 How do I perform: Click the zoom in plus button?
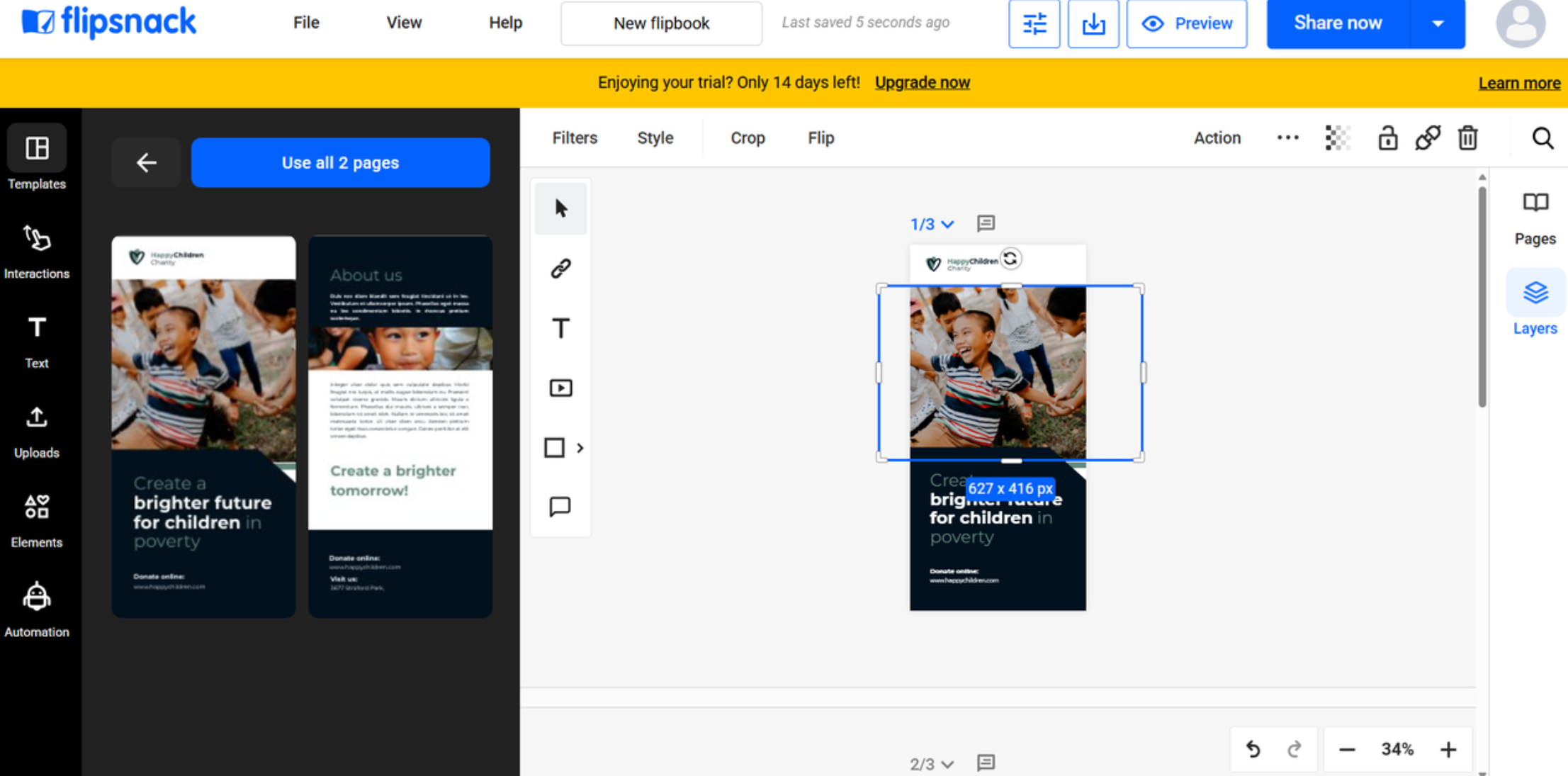point(1448,749)
